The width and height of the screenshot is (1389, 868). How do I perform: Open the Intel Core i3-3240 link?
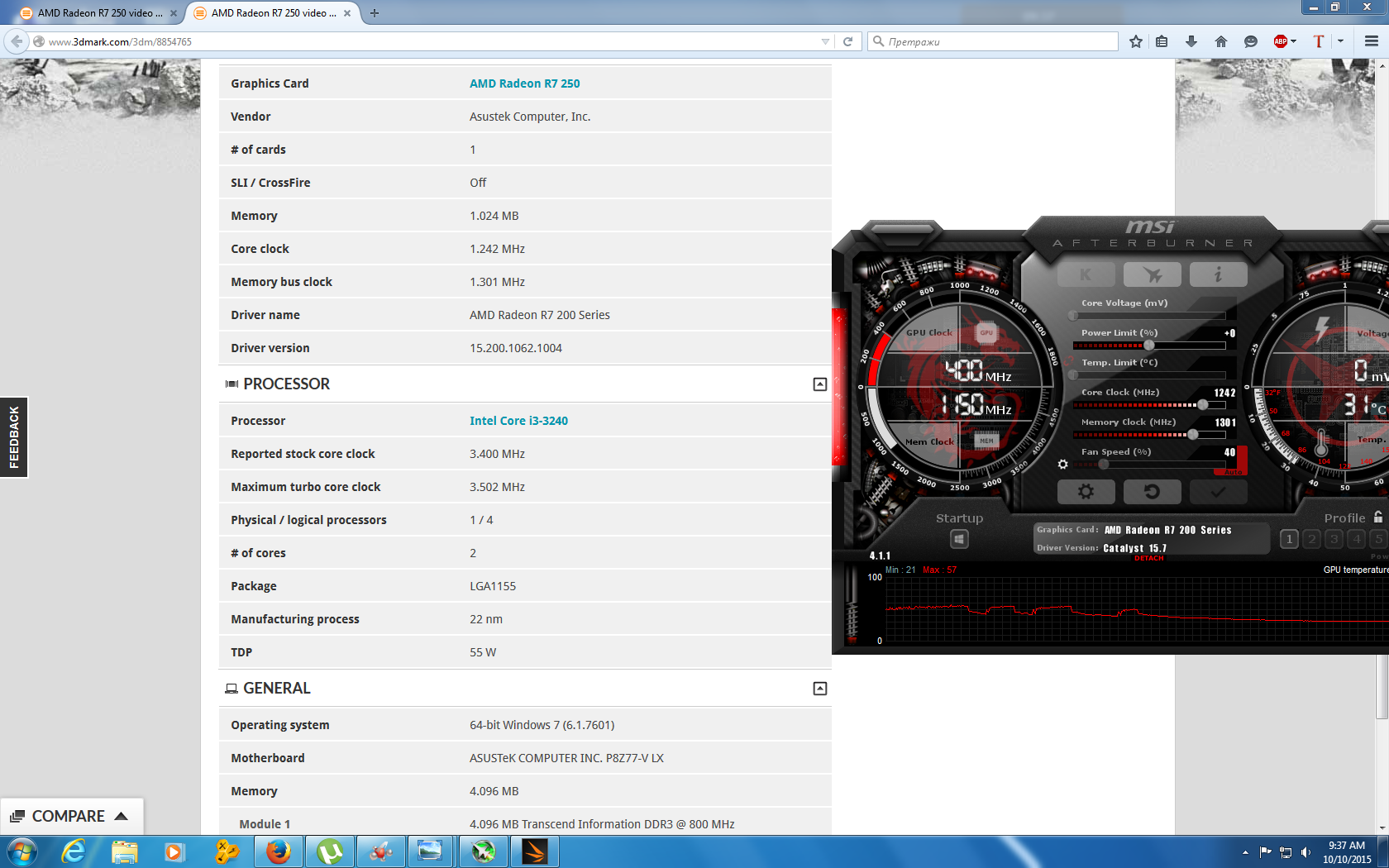point(518,421)
